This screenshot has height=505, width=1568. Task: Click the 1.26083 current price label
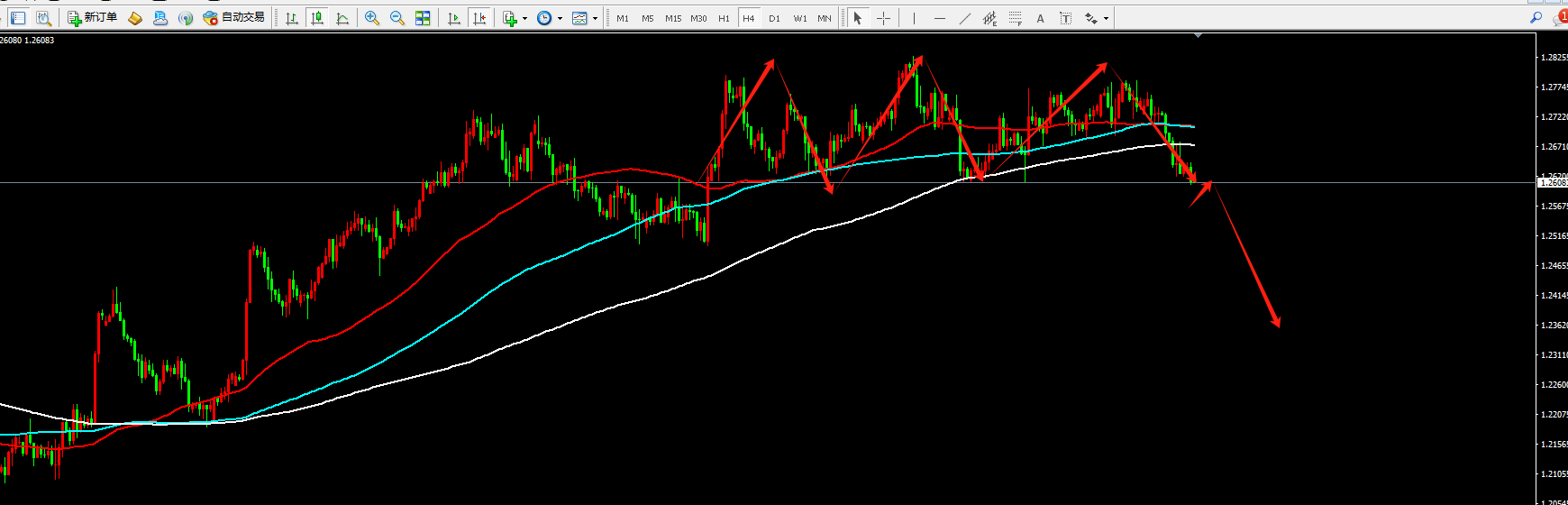click(1552, 183)
